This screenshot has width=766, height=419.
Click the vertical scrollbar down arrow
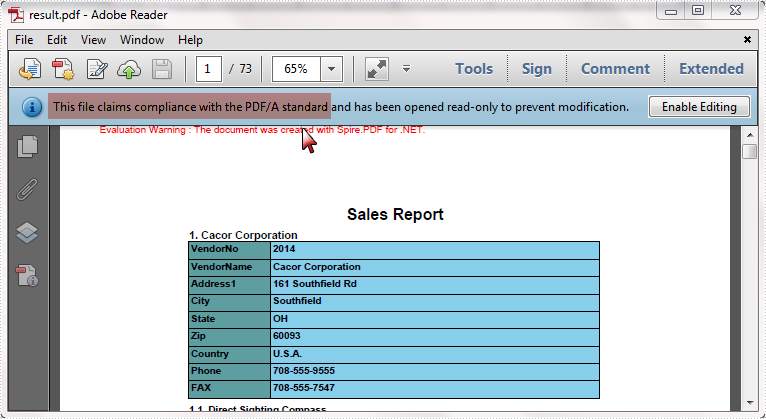(749, 403)
